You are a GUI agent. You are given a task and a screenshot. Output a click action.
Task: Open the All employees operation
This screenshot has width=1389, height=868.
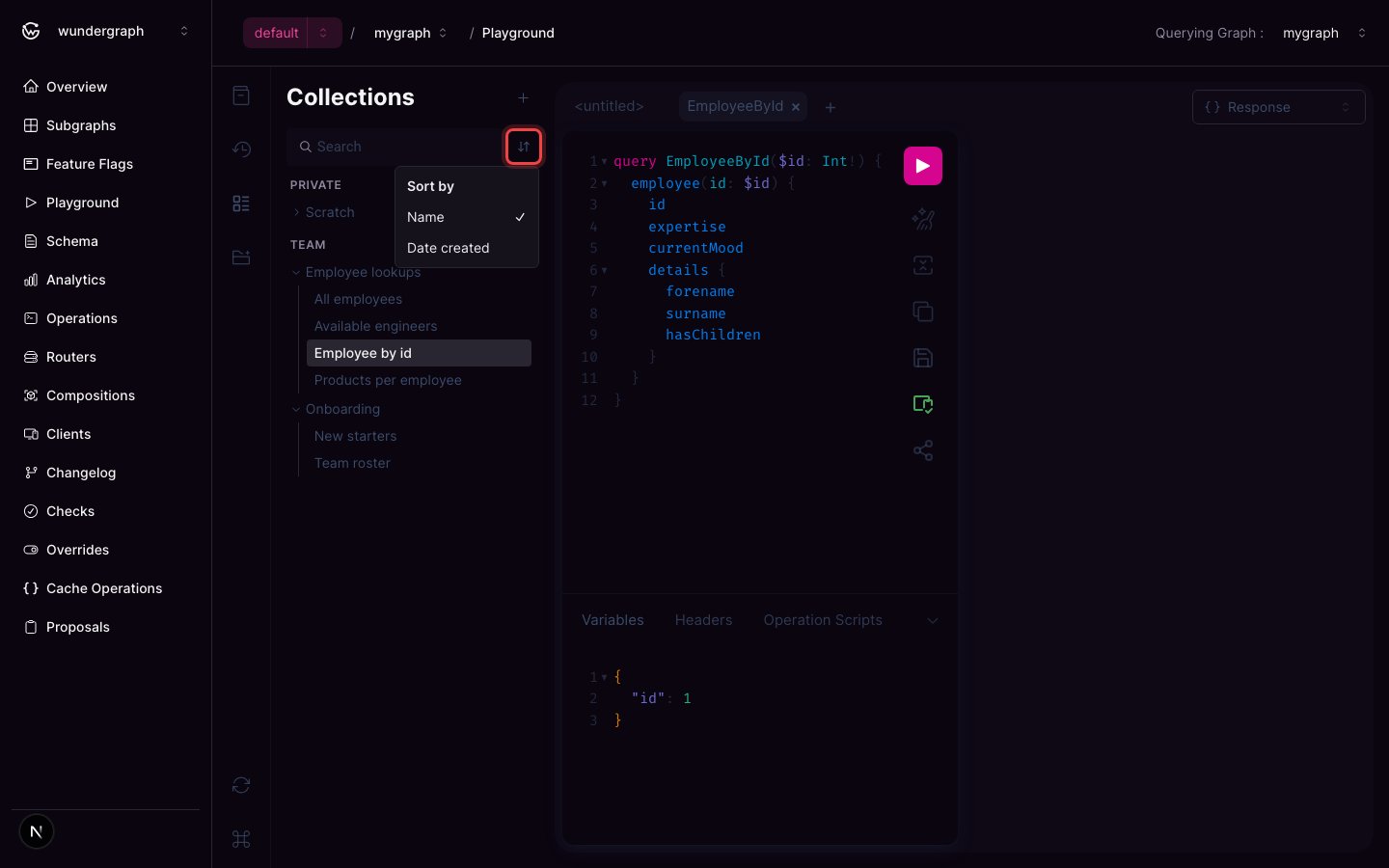(419, 299)
